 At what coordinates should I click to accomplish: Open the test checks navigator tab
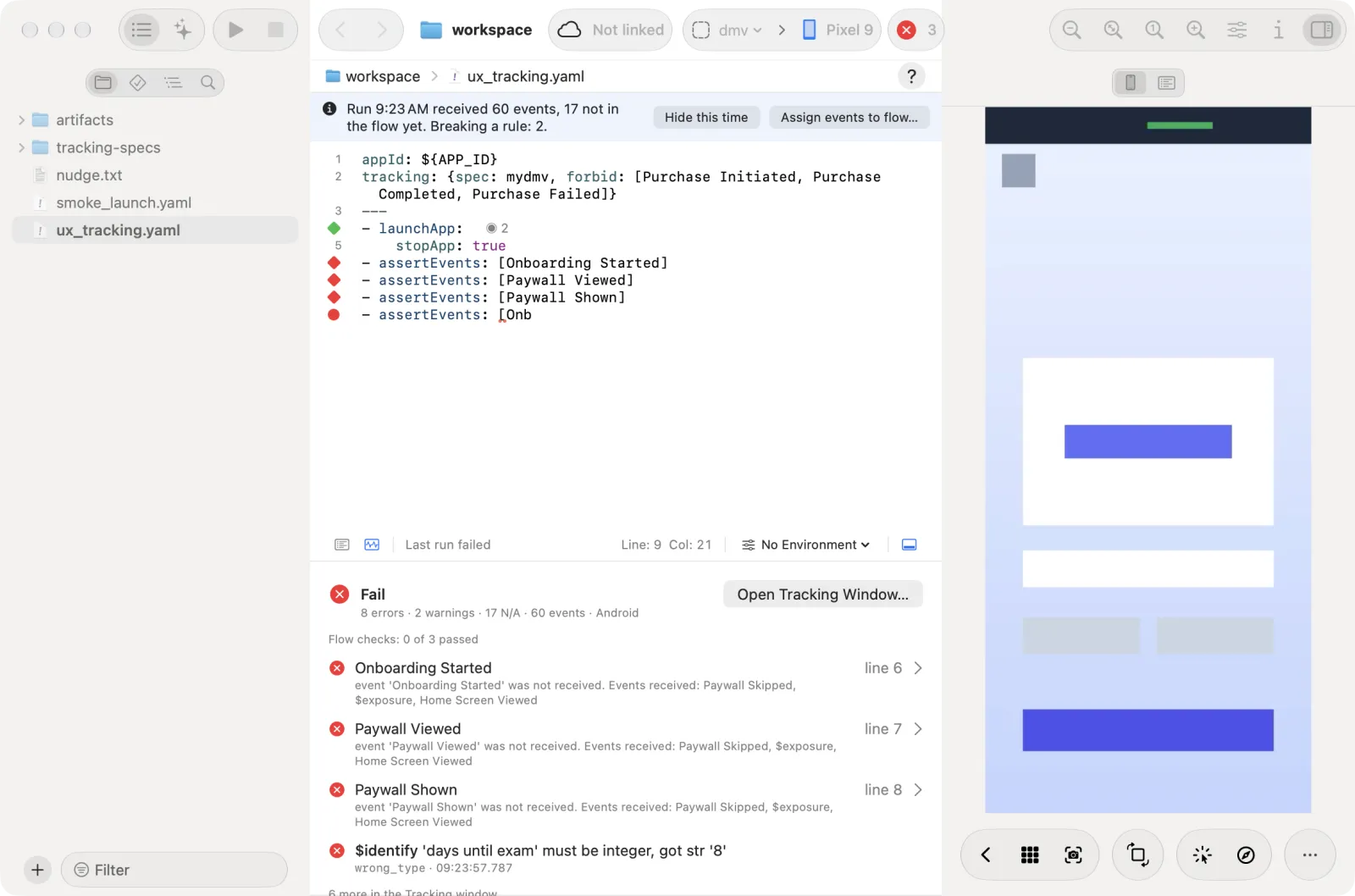point(138,82)
